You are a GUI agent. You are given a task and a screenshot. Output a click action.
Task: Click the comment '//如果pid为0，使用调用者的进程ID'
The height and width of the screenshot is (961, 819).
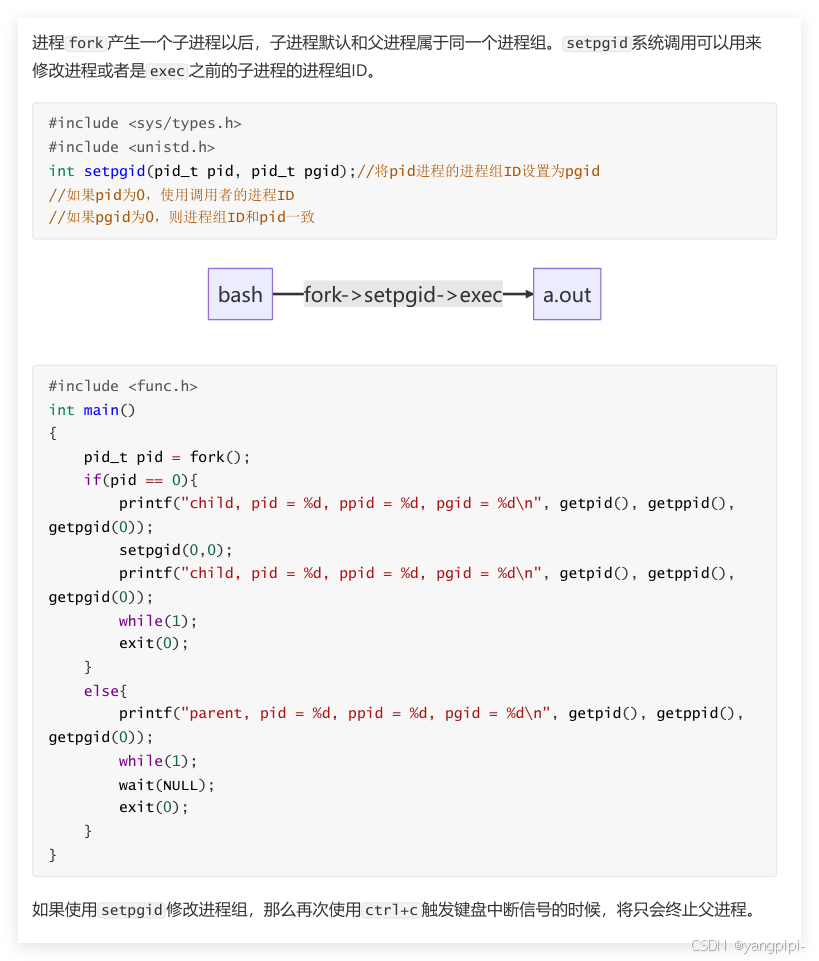[172, 195]
